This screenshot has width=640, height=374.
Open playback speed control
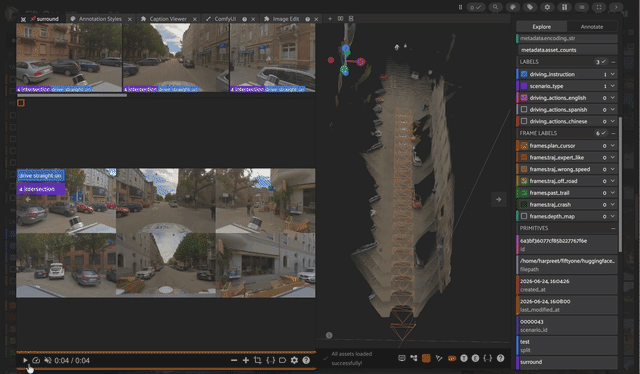pyautogui.click(x=36, y=360)
